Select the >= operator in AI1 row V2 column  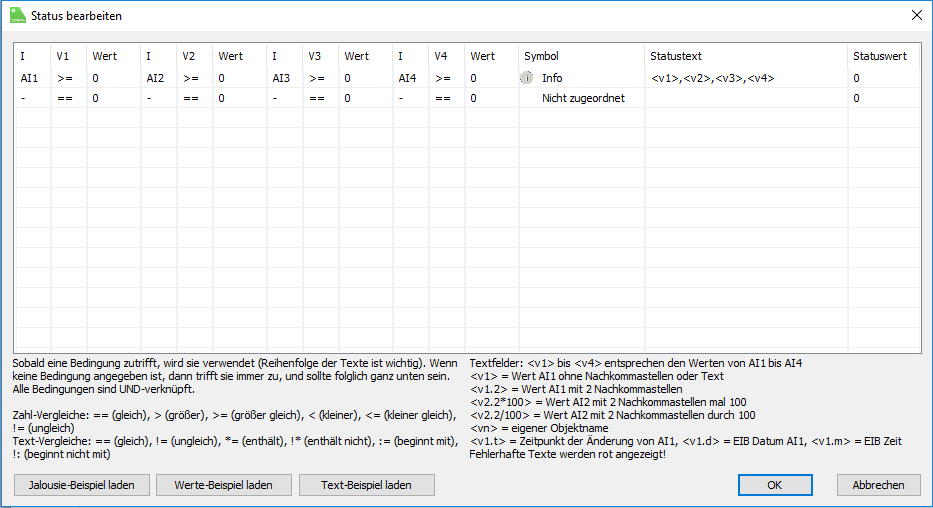tap(195, 78)
